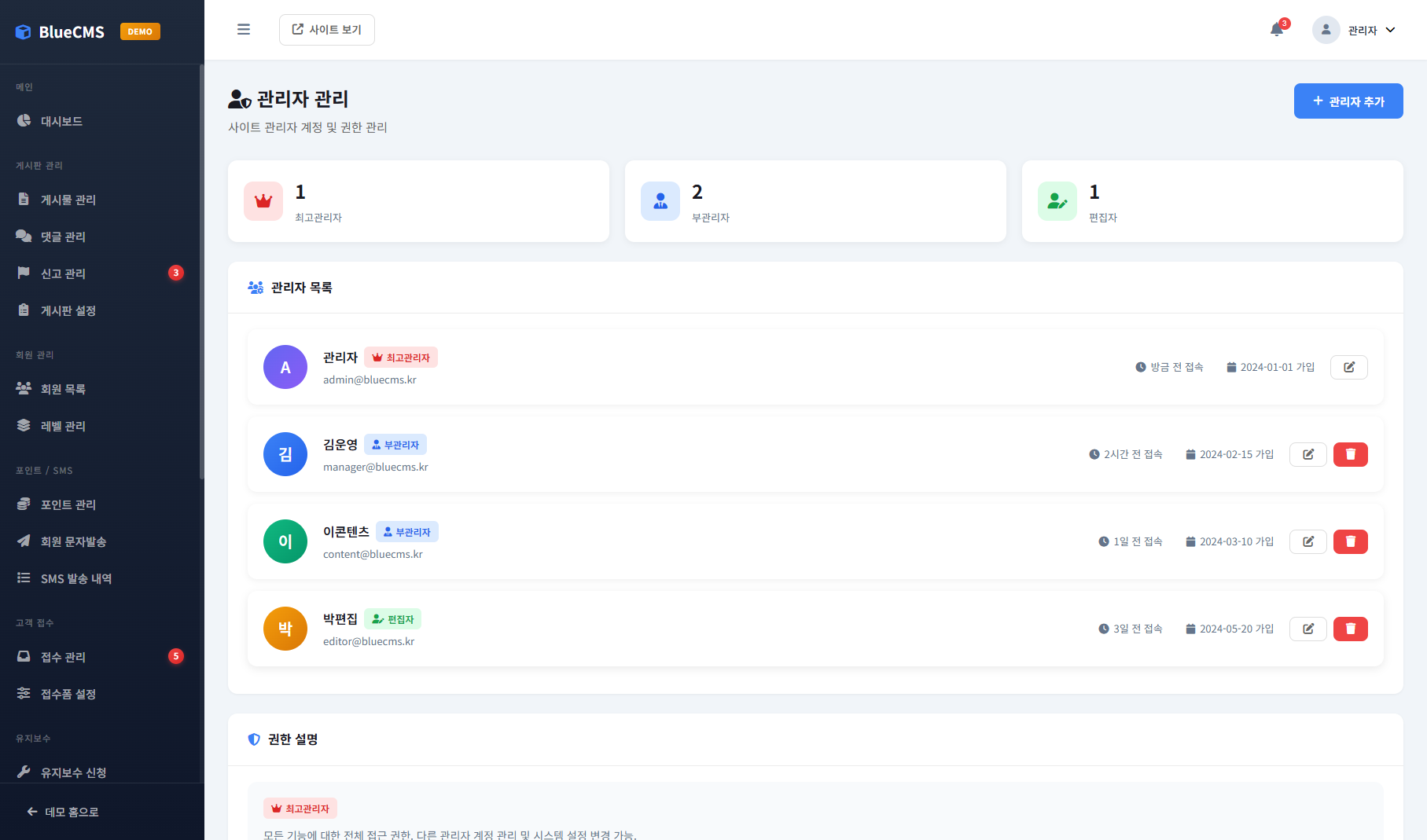
Task: Click the 사이트 보기 button
Action: [x=326, y=30]
